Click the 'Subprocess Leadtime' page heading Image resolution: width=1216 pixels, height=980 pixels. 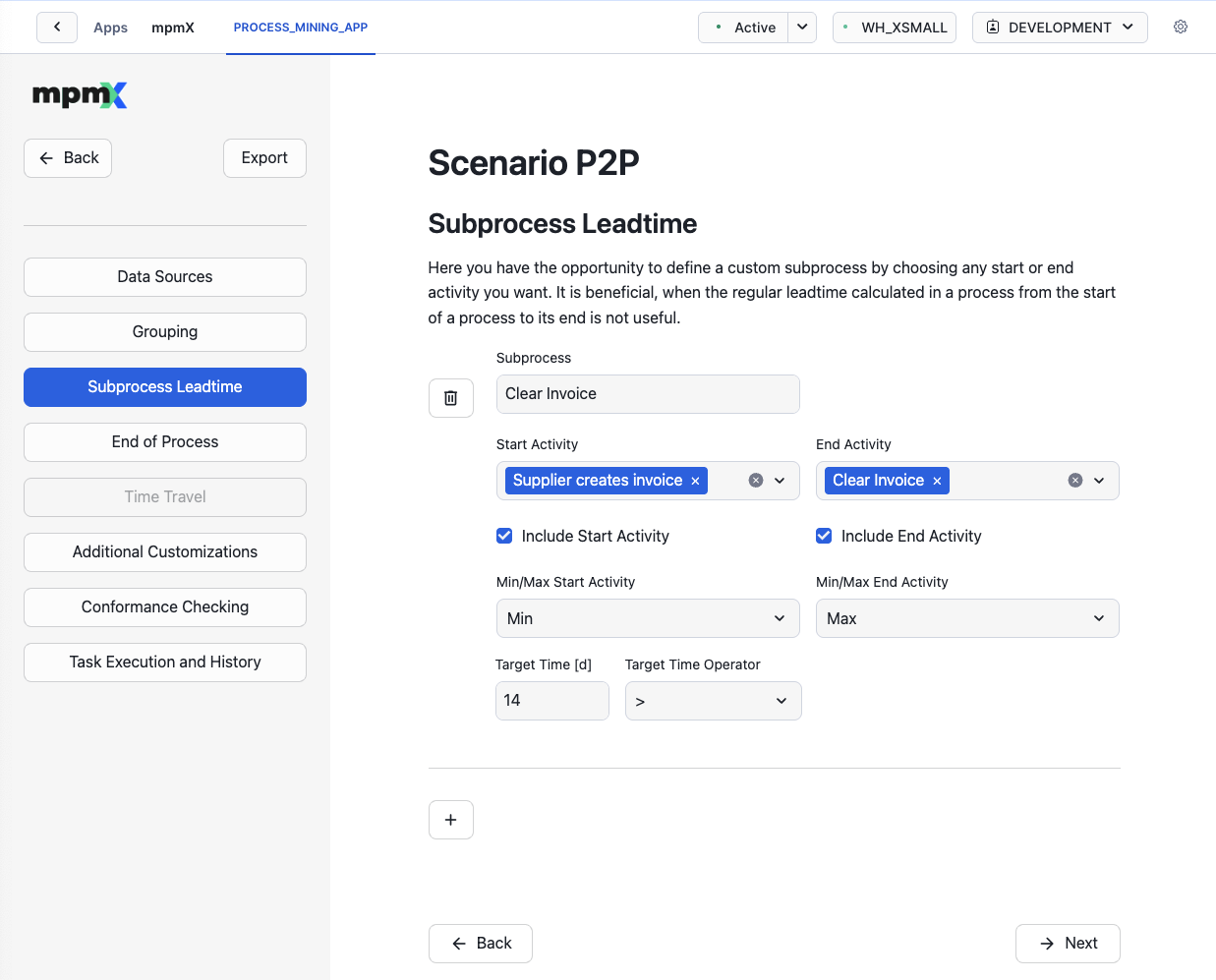click(562, 224)
